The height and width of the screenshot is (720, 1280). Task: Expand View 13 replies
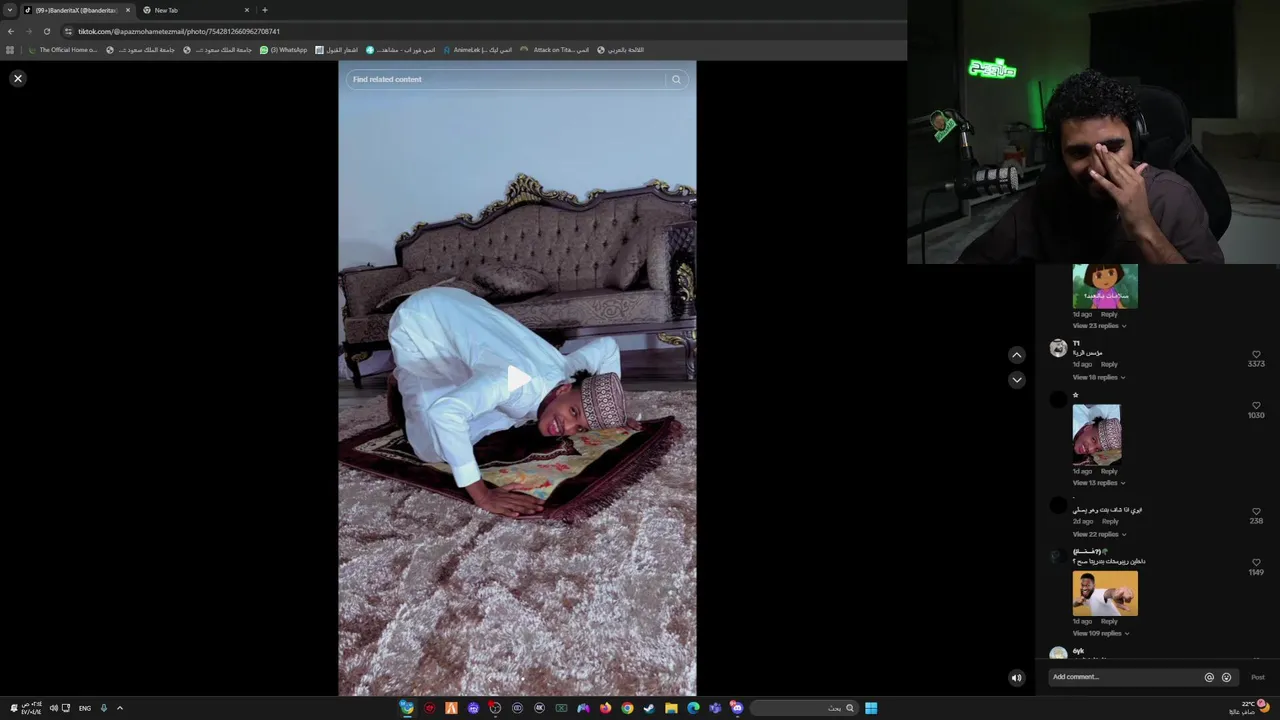pyautogui.click(x=1099, y=483)
